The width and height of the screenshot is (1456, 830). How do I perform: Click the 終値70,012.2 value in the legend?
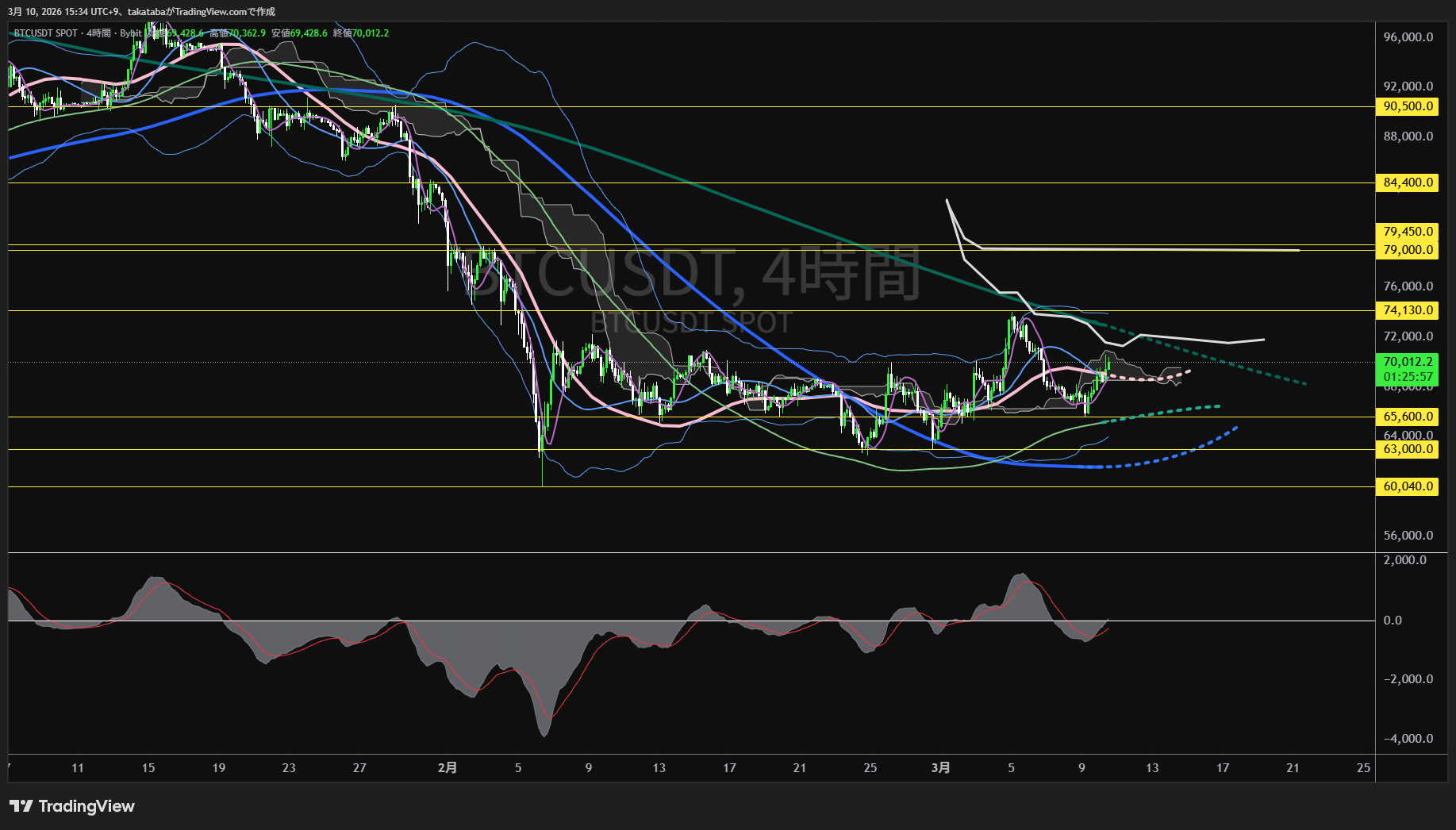pos(361,33)
